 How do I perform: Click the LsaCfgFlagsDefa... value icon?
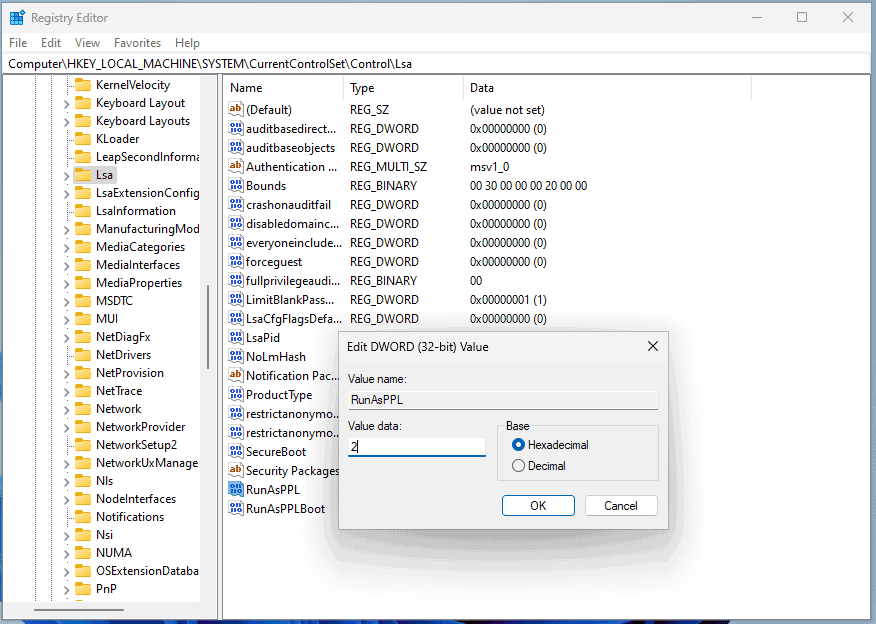pos(236,318)
